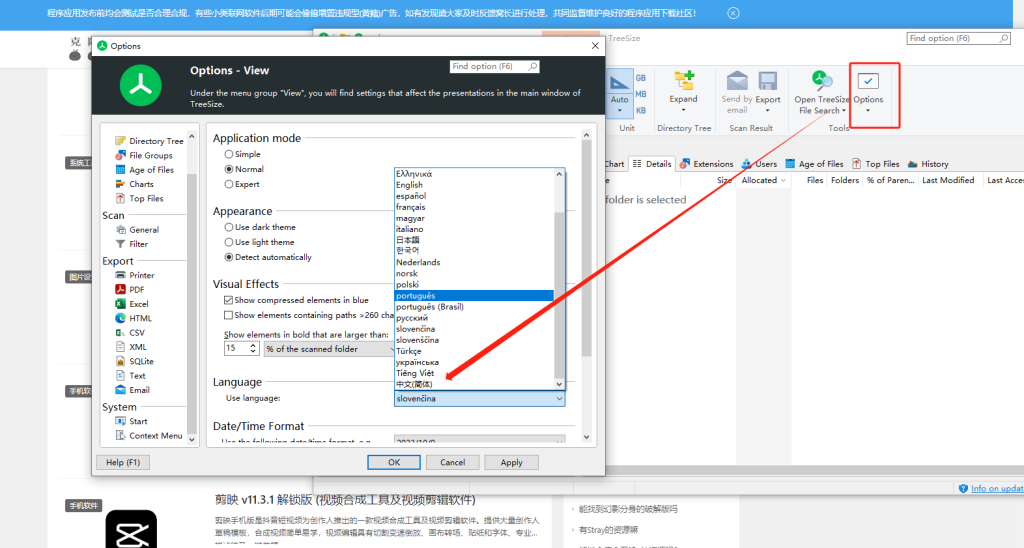Click Find option field in TreeSize window
The image size is (1024, 548).
[959, 39]
